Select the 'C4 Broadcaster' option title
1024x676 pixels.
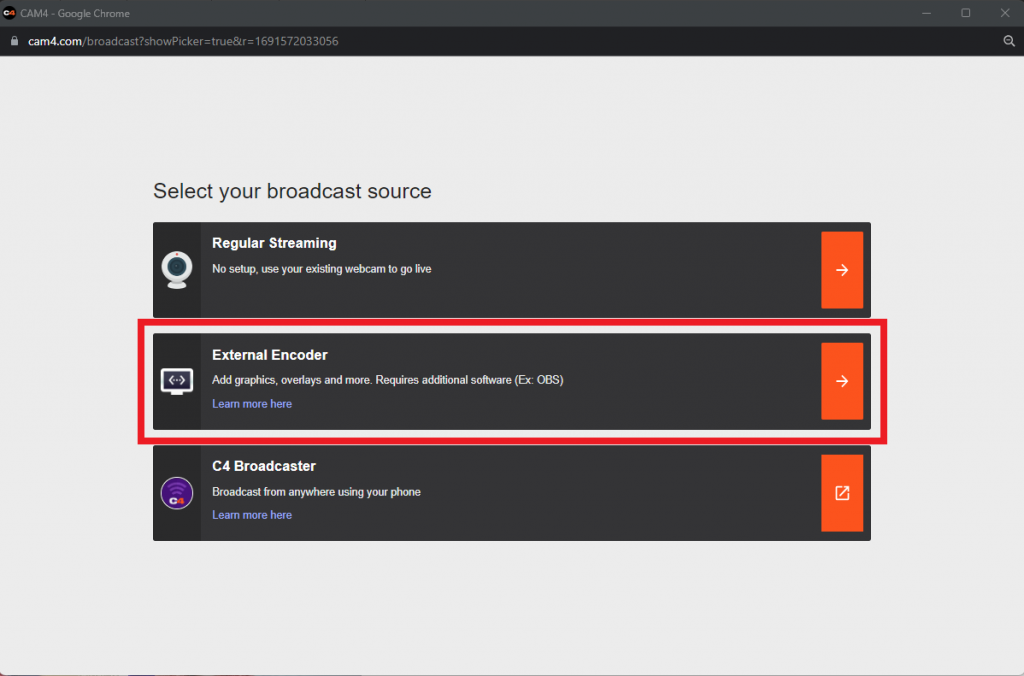pyautogui.click(x=264, y=466)
